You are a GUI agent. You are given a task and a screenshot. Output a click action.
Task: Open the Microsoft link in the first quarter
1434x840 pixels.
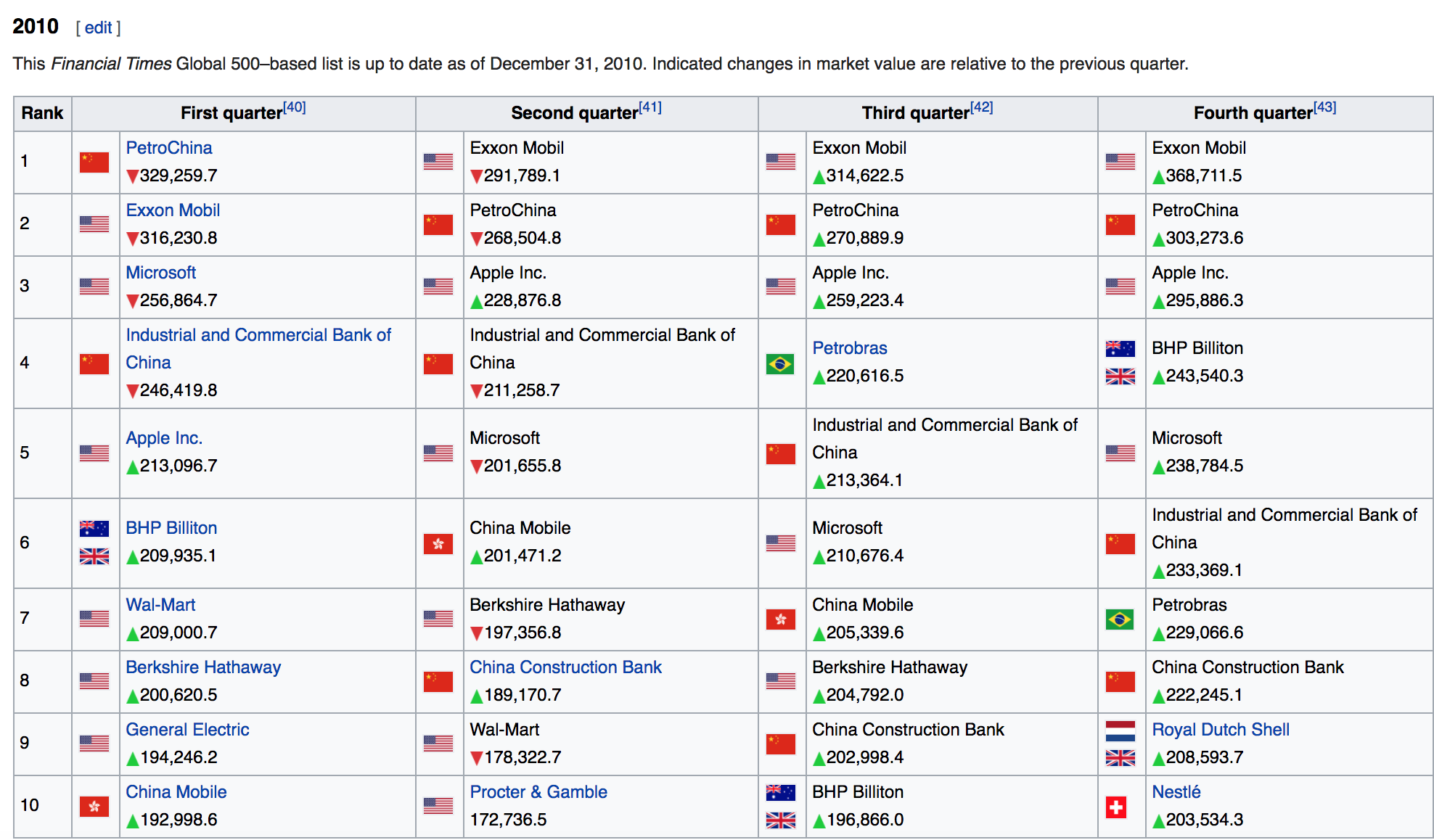160,273
